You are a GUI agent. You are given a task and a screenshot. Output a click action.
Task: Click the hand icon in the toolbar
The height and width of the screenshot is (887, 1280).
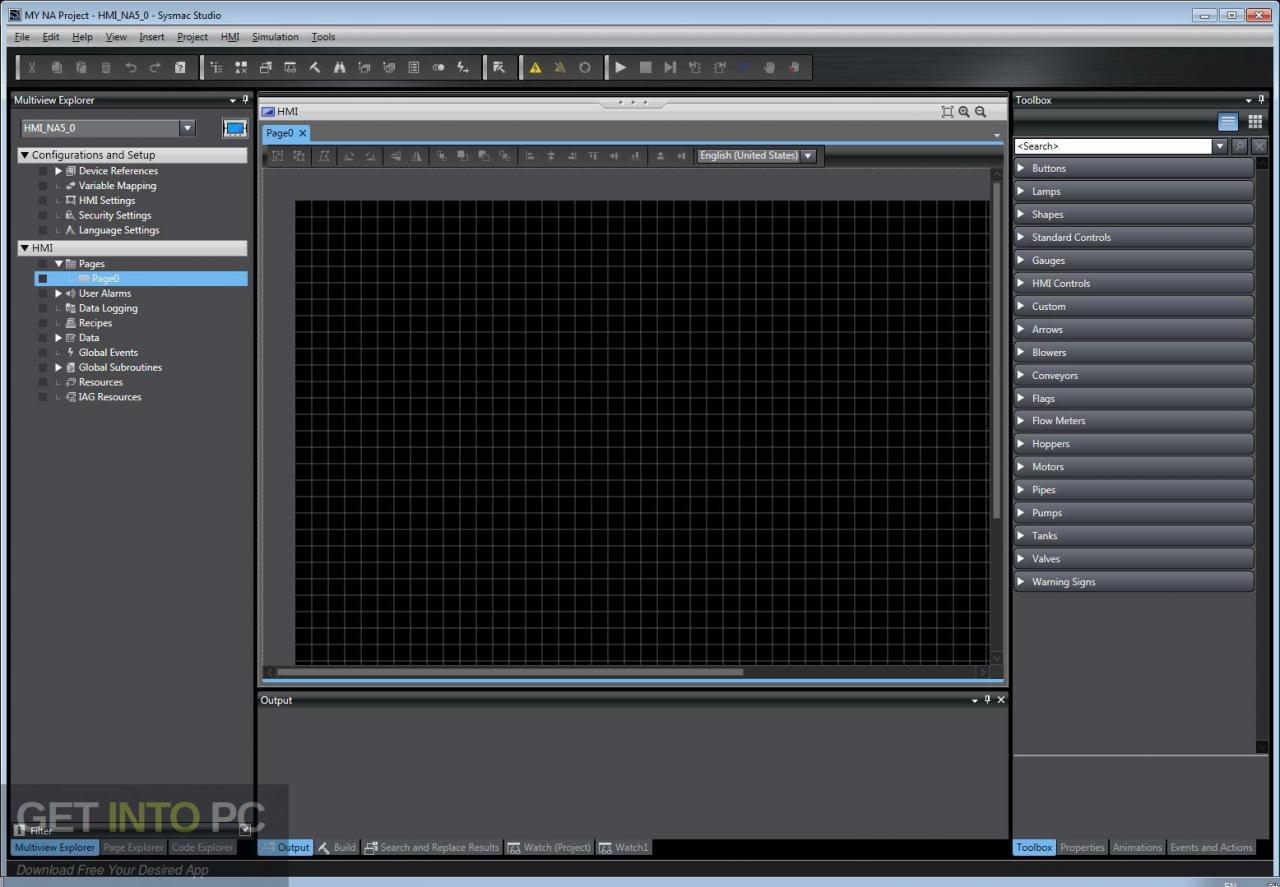click(x=769, y=67)
